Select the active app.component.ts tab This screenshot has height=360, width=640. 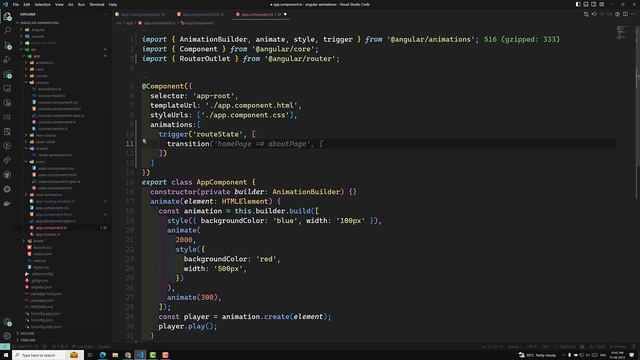click(260, 14)
